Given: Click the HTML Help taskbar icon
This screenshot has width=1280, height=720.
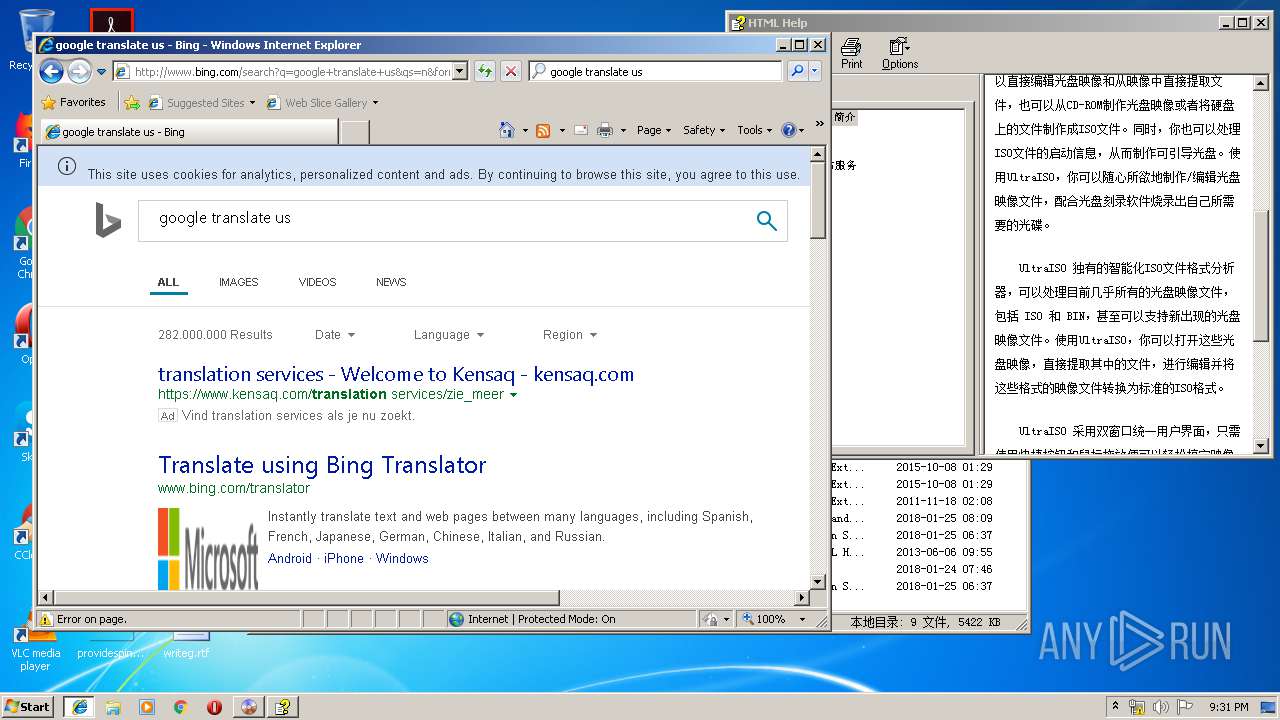Looking at the screenshot, I should pos(283,706).
